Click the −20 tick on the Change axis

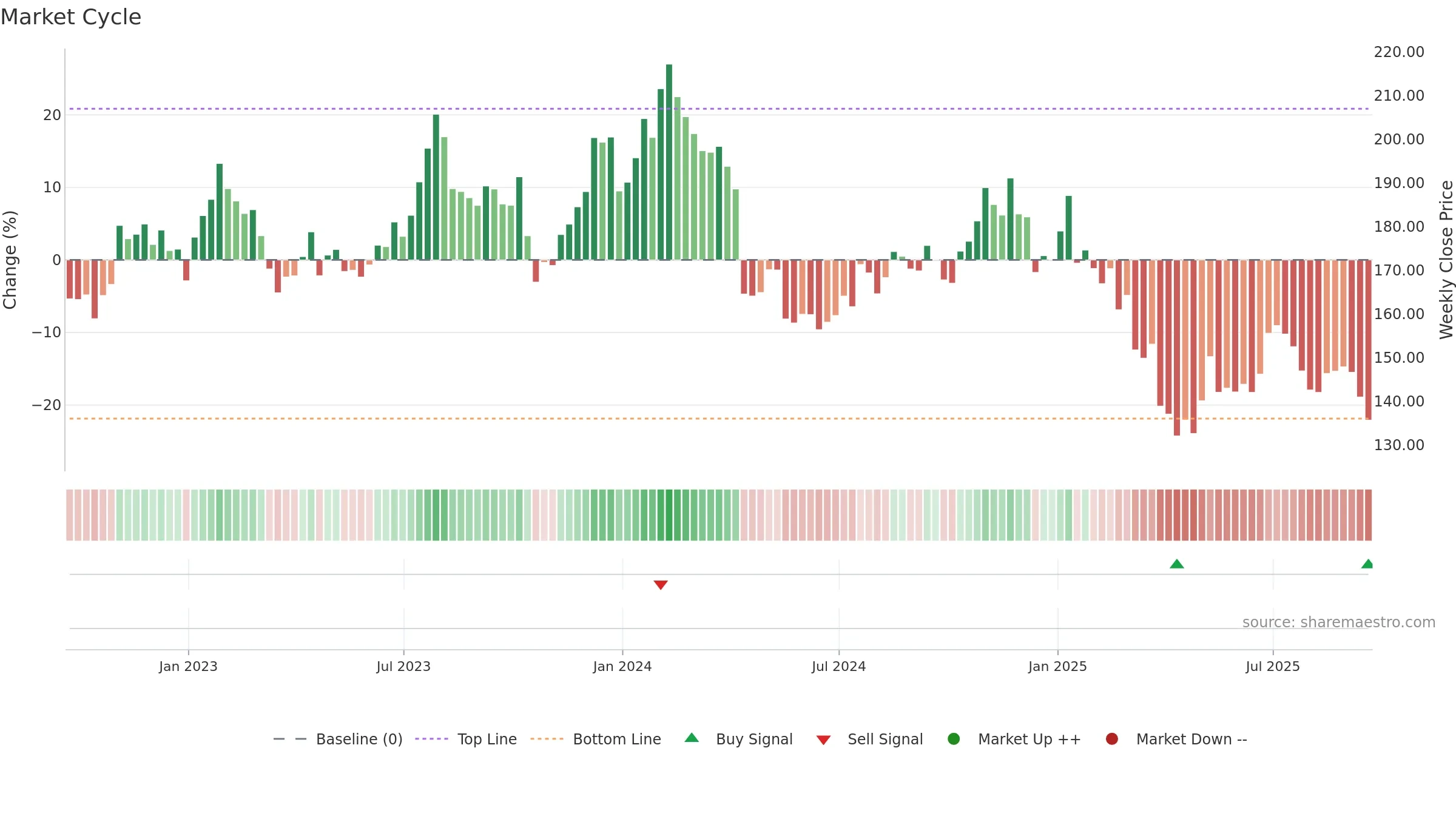(47, 405)
